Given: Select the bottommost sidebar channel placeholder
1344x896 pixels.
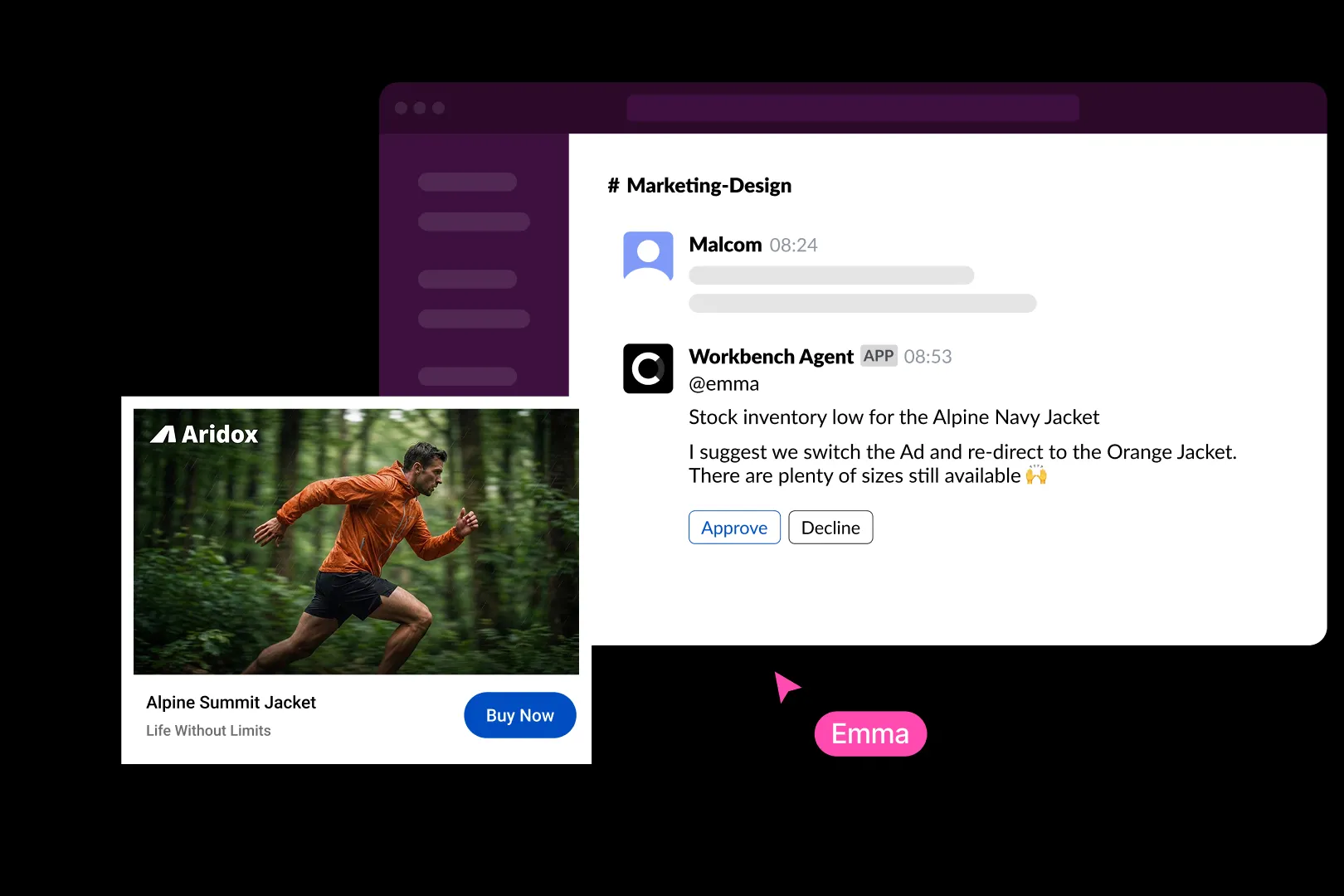Looking at the screenshot, I should (x=467, y=376).
